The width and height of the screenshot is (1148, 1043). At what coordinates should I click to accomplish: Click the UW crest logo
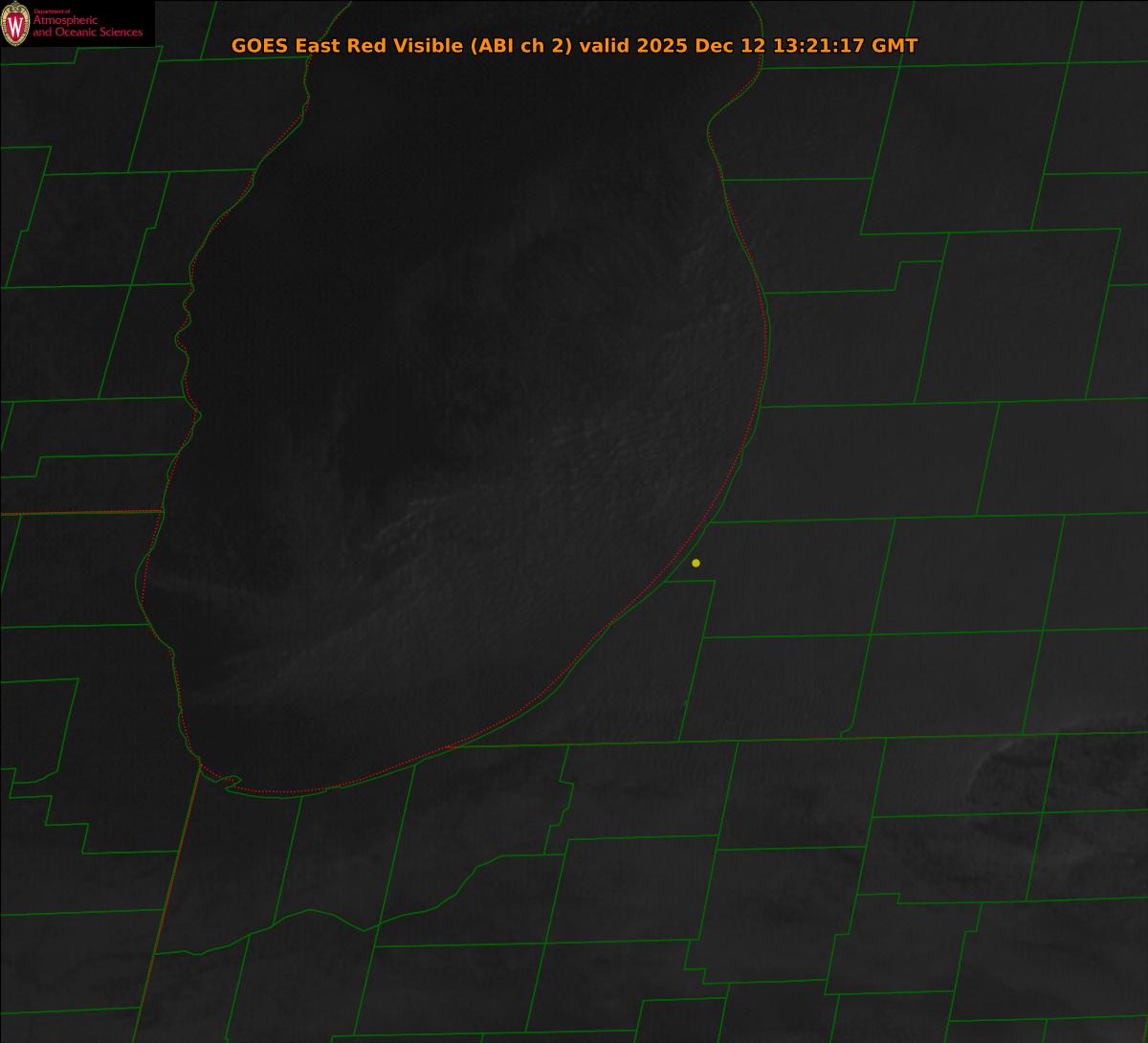[15, 25]
